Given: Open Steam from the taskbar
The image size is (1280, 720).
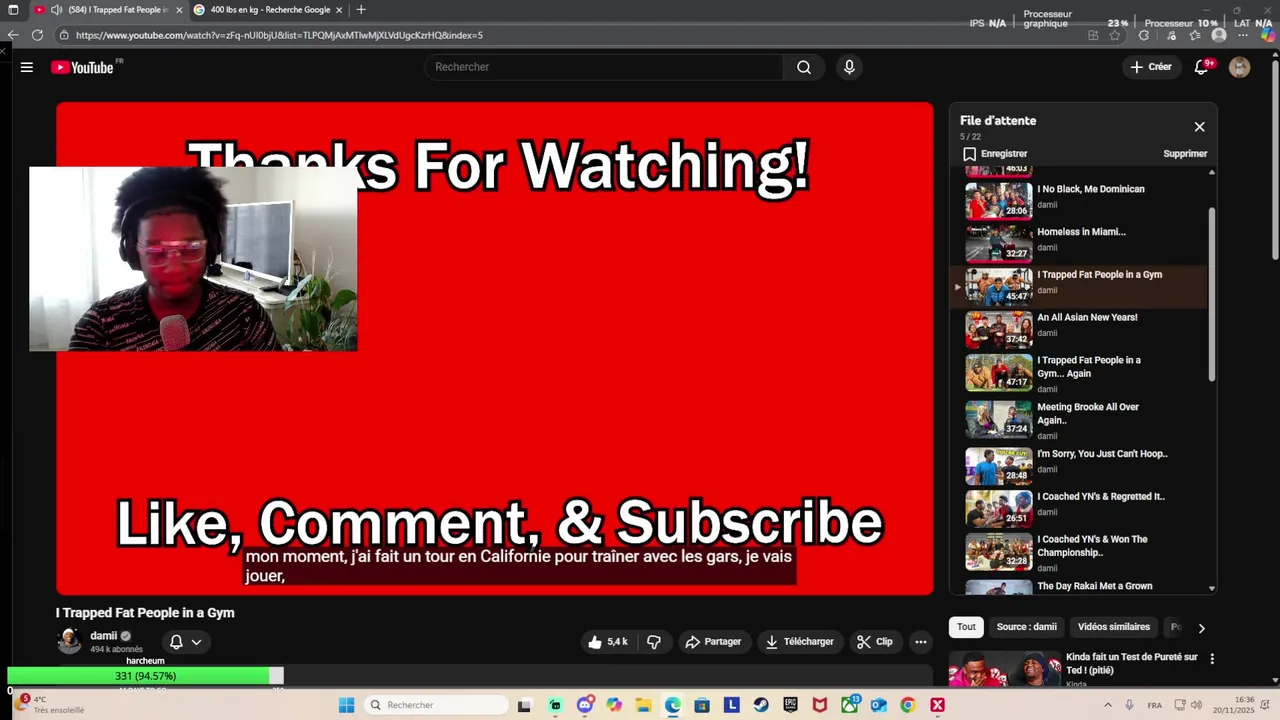Looking at the screenshot, I should coord(761,705).
